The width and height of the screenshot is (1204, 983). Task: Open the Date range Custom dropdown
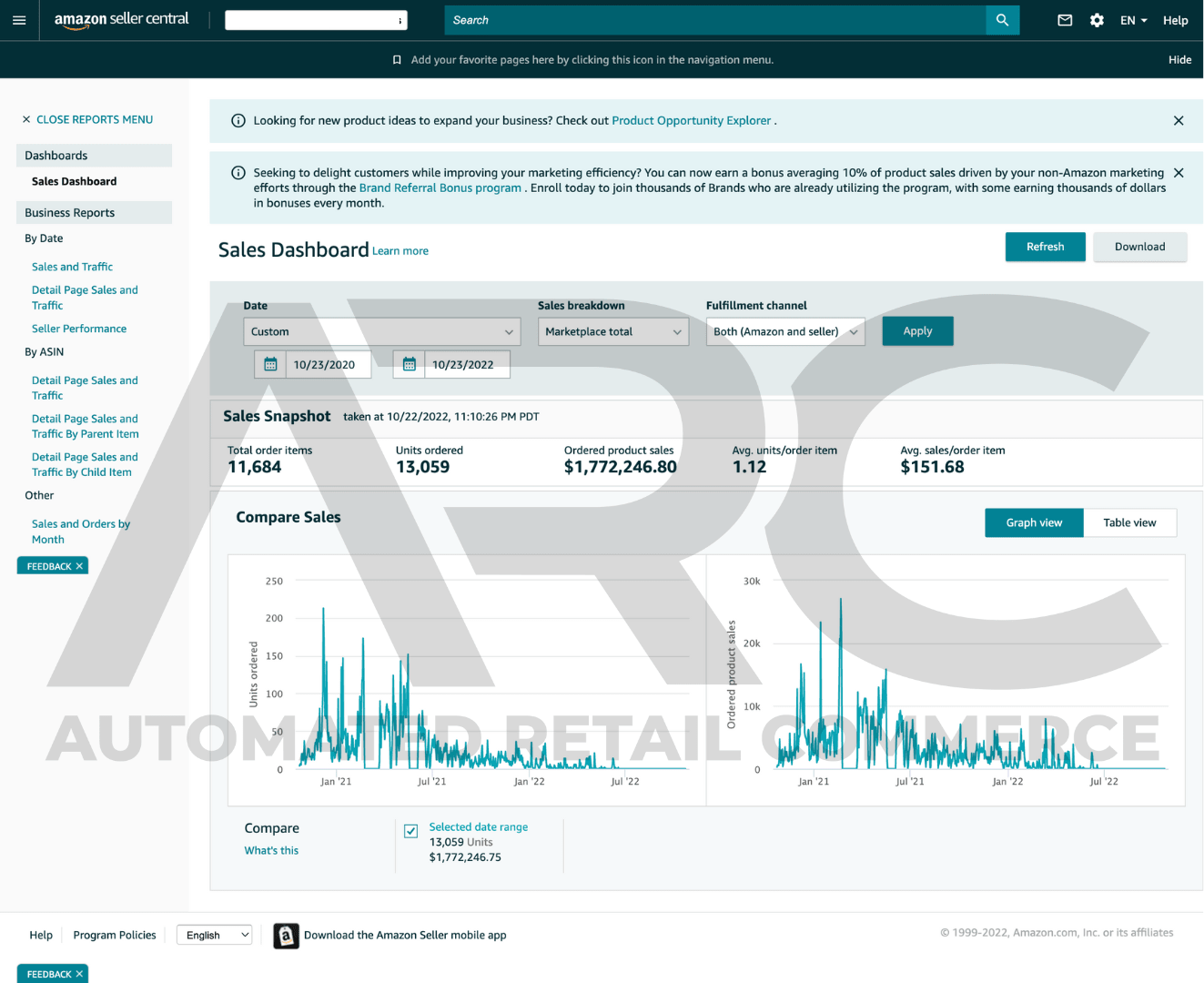click(382, 331)
